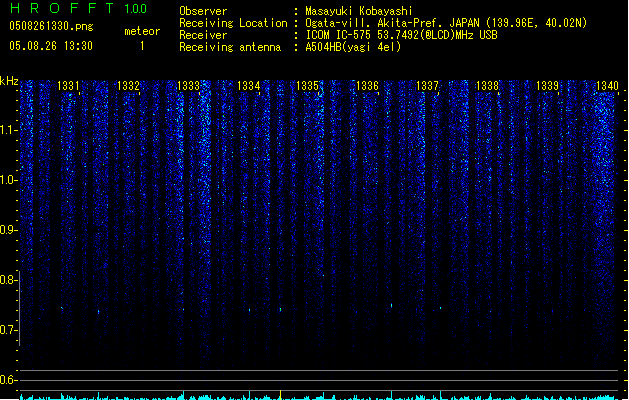
Task: Click the A504HB(yagi 4el) antenna text
Action: point(353,47)
